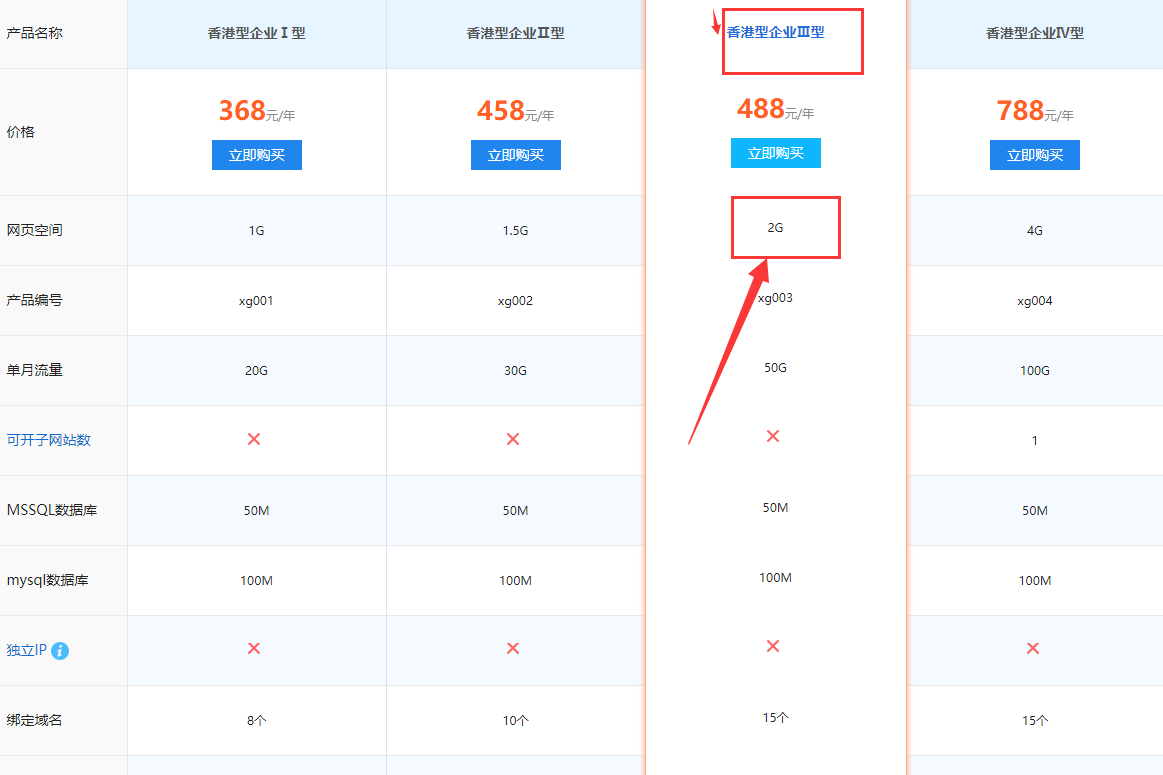Click the xg004 product code cell
The image size is (1163, 775).
point(1035,301)
